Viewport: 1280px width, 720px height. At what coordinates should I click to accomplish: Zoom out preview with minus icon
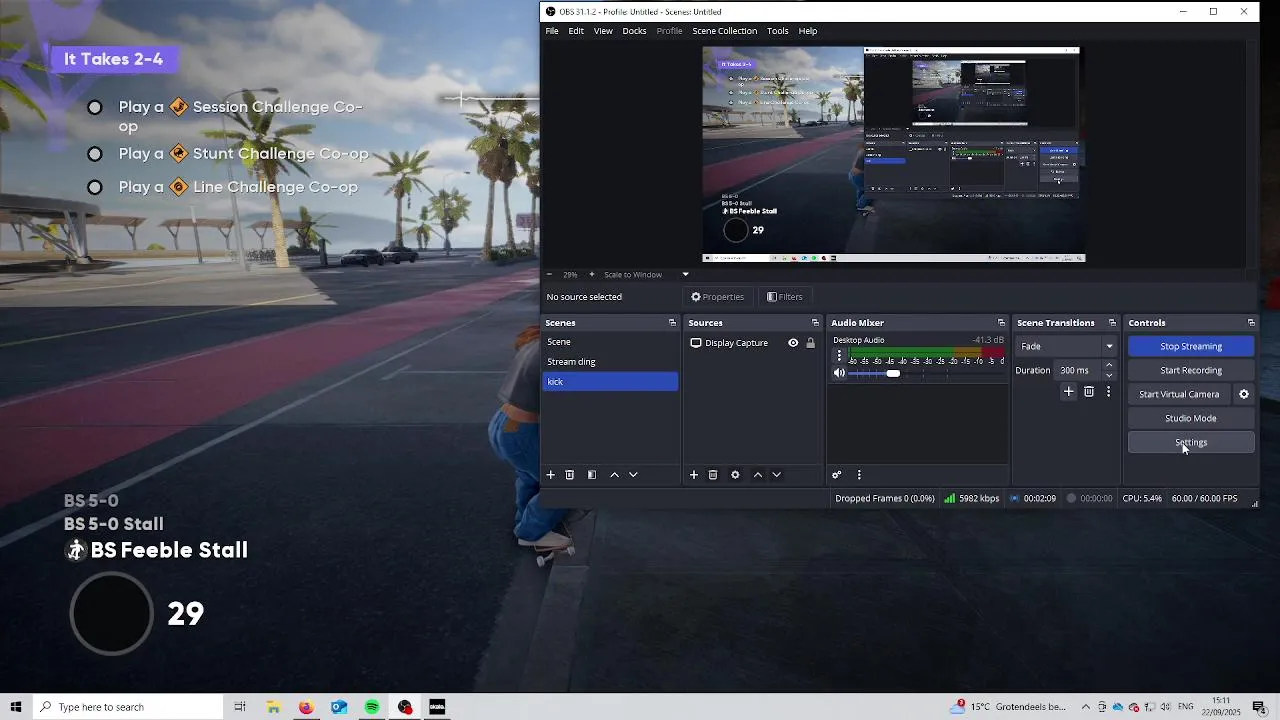click(548, 274)
